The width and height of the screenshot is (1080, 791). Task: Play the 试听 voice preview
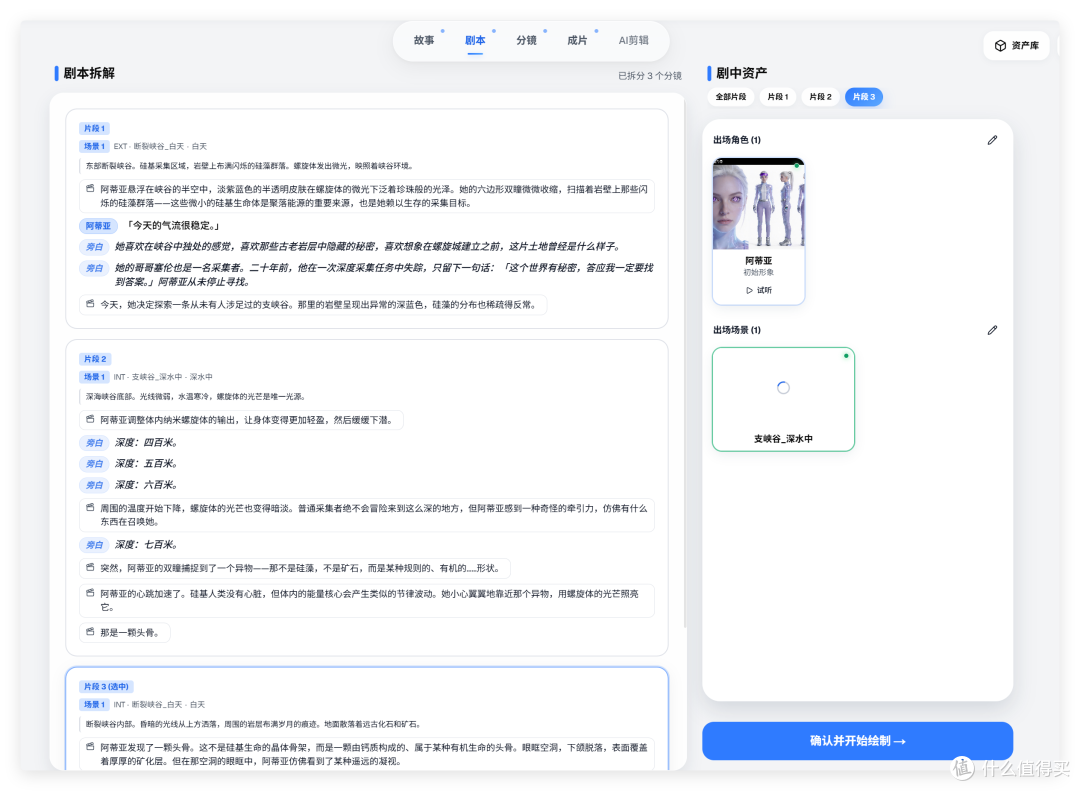[758, 290]
